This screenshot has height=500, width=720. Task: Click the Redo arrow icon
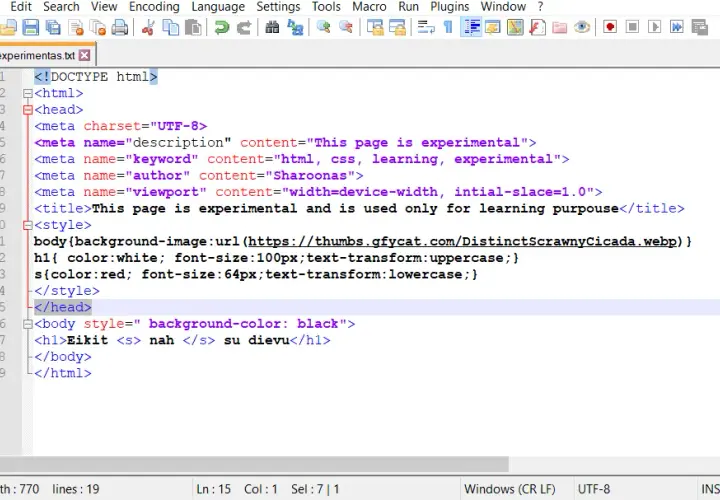click(x=244, y=28)
